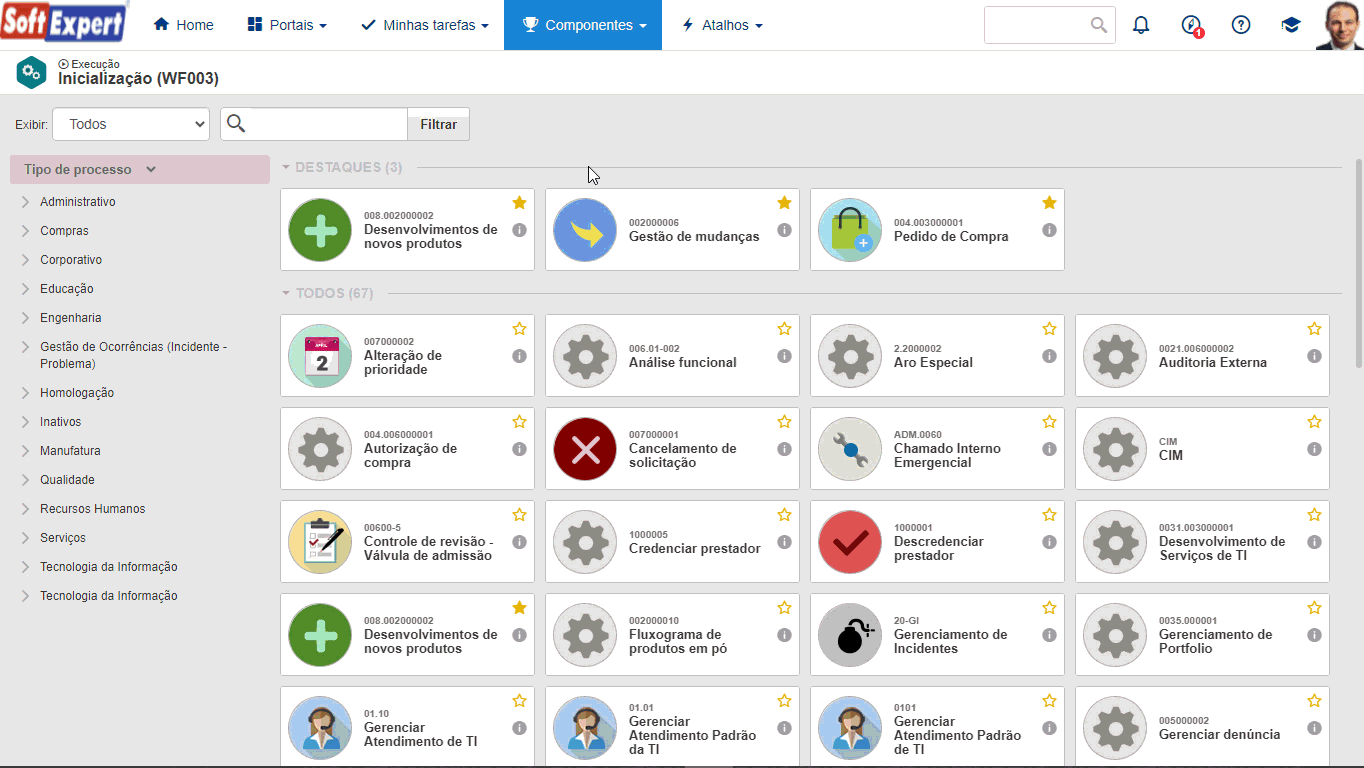Screen dimensions: 1364x768
Task: Favorite the Desenvolvimento de Serviços de TI star
Action: click(1314, 515)
